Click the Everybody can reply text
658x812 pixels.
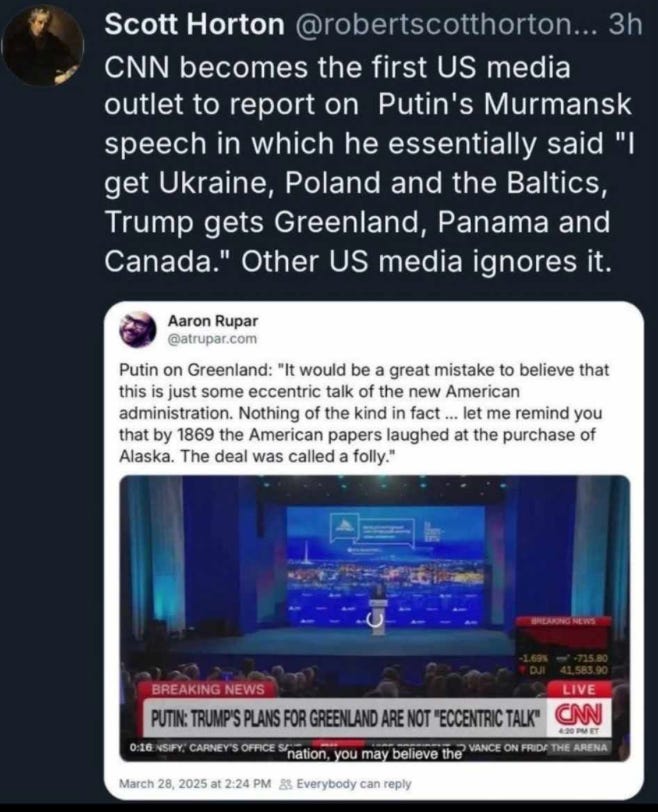[354, 784]
